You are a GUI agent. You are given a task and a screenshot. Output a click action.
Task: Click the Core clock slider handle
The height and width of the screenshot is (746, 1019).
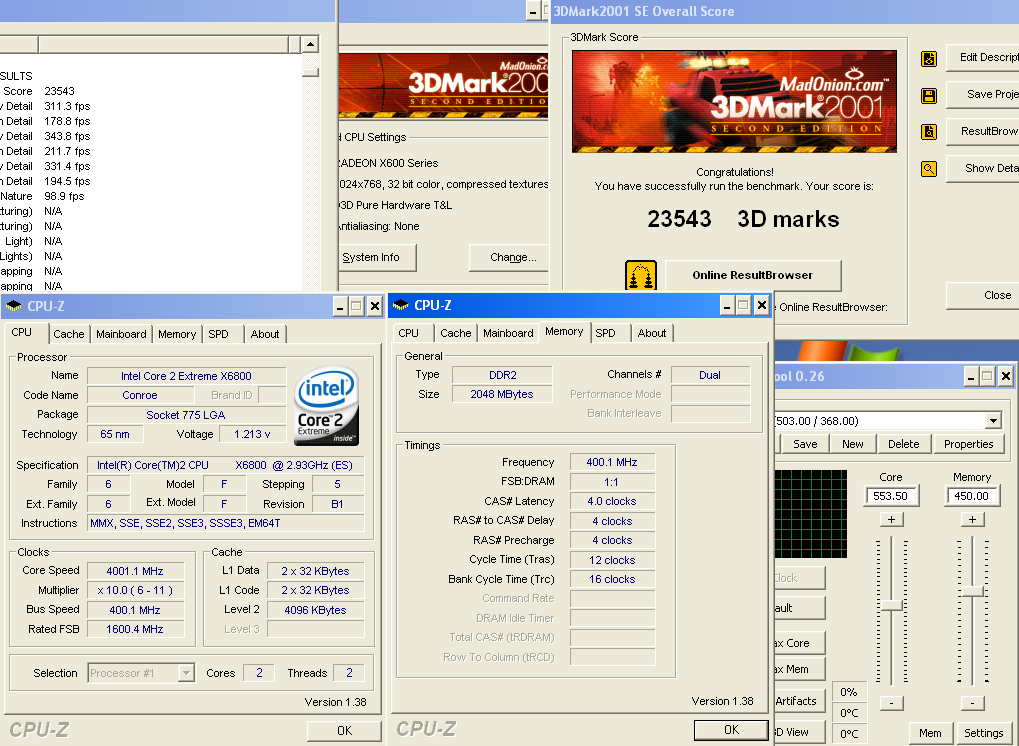click(x=891, y=605)
